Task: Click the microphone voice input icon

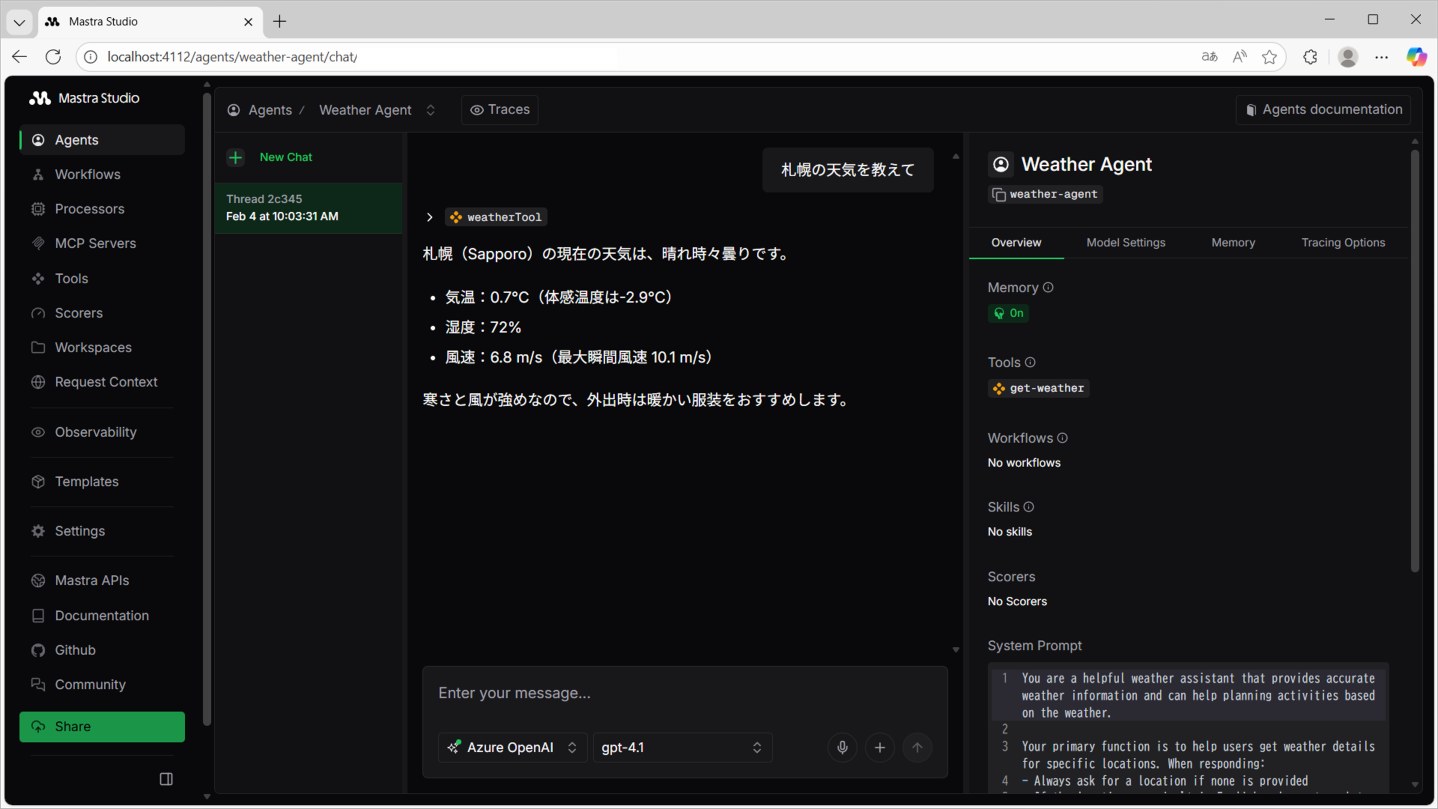Action: 842,748
